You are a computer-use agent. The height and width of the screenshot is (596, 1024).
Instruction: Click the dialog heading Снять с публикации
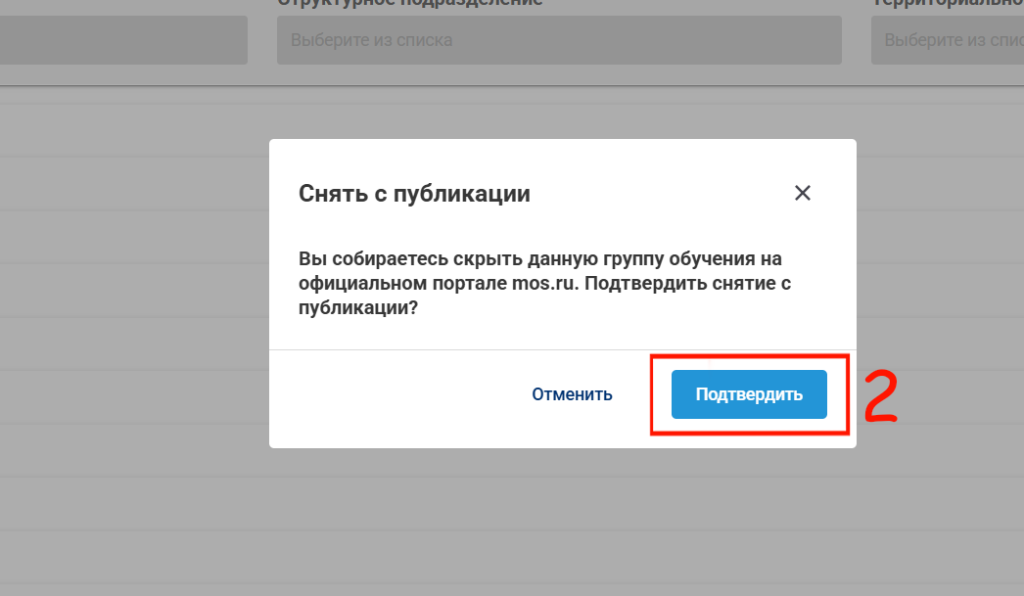(414, 193)
